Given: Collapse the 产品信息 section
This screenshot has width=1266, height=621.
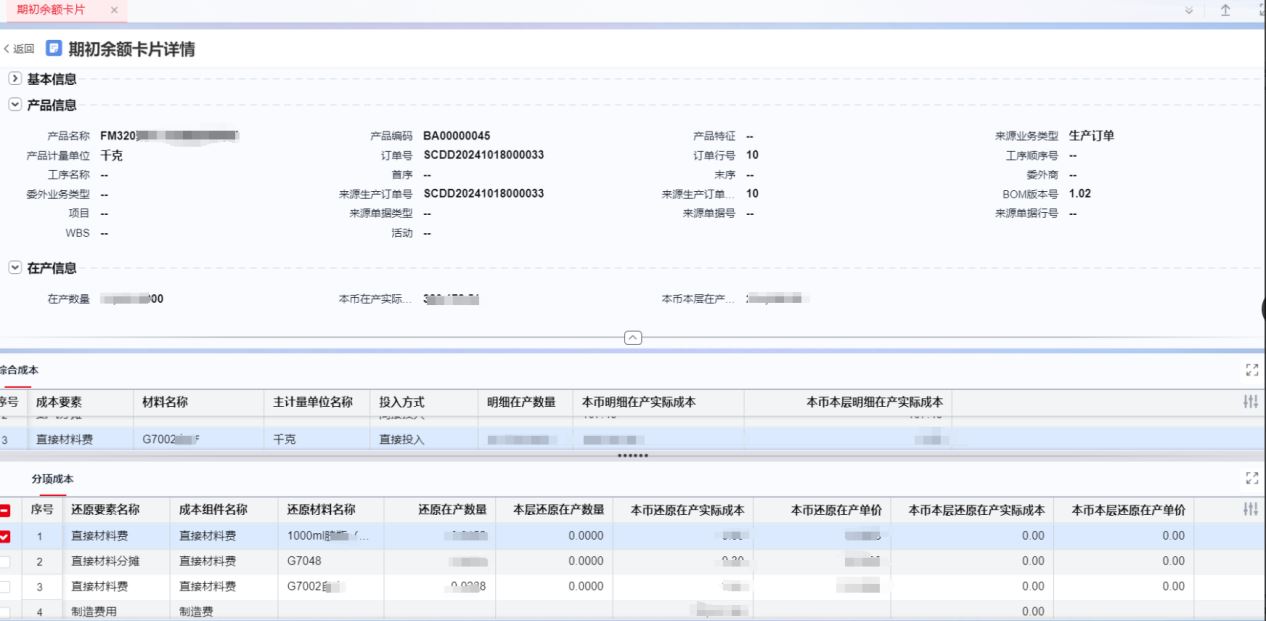Looking at the screenshot, I should click(x=15, y=105).
